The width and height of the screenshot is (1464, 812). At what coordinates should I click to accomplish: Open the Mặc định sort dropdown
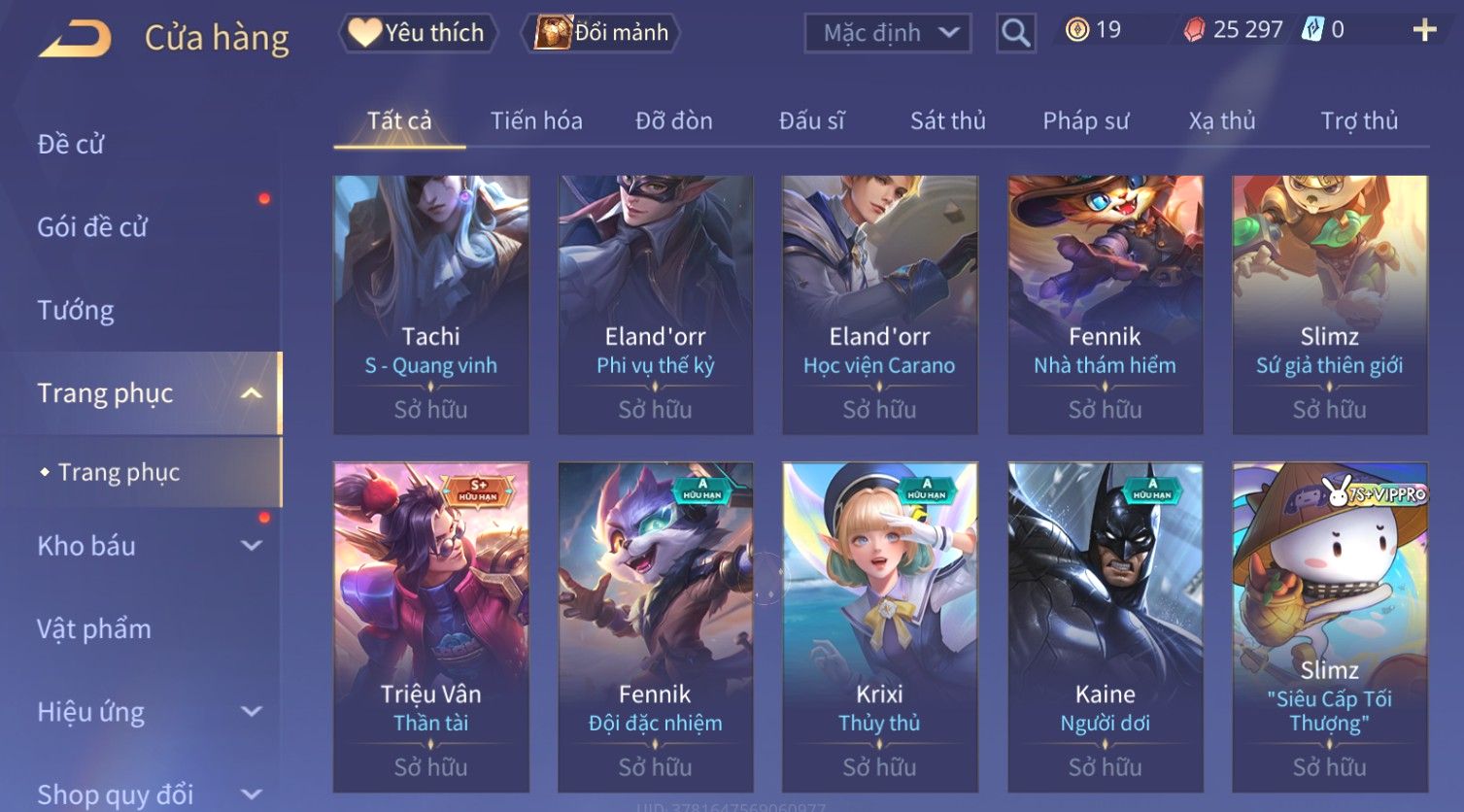click(888, 33)
